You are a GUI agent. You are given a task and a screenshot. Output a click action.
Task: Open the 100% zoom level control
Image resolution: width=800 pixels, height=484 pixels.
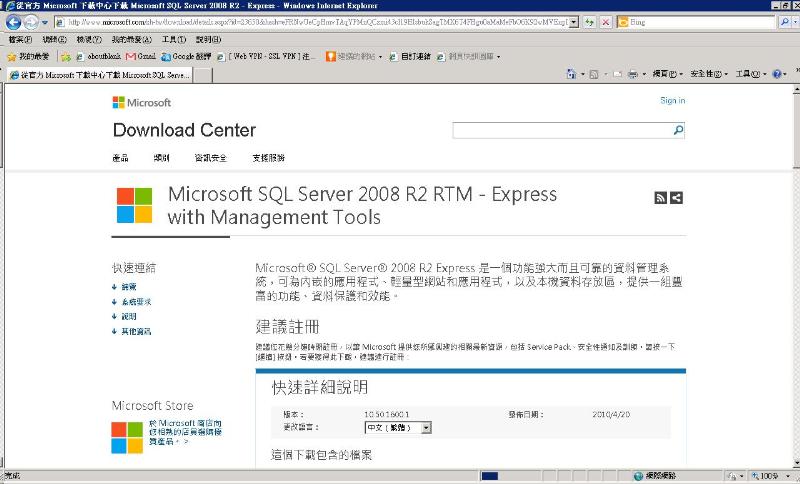(x=771, y=476)
